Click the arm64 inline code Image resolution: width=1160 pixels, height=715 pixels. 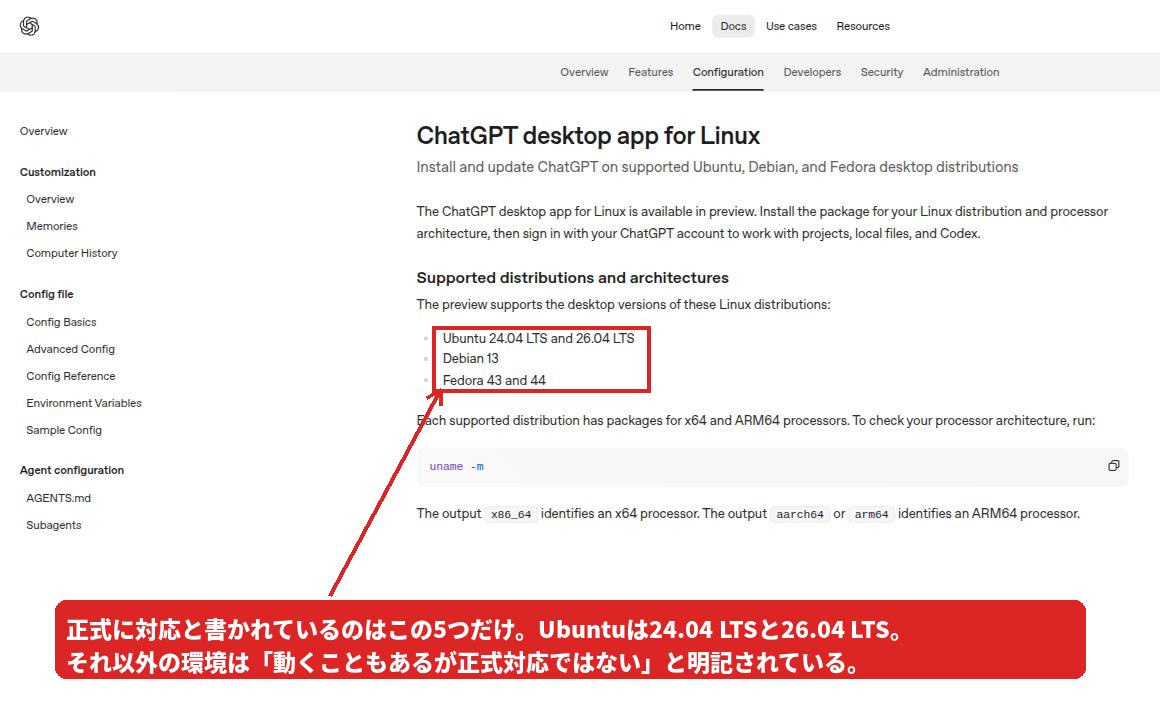pos(871,514)
